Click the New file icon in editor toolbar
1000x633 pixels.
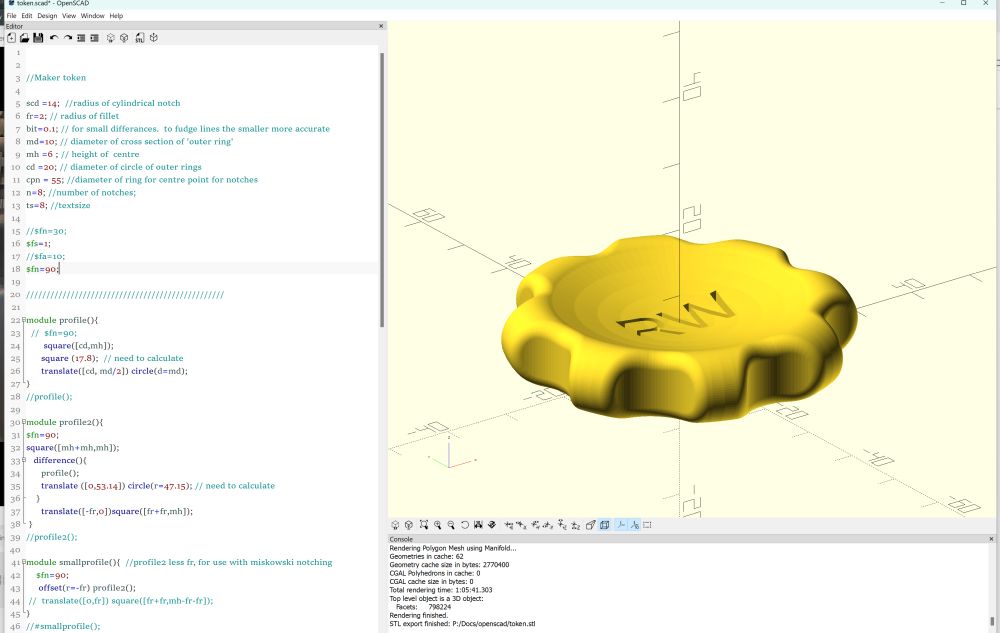coord(11,38)
